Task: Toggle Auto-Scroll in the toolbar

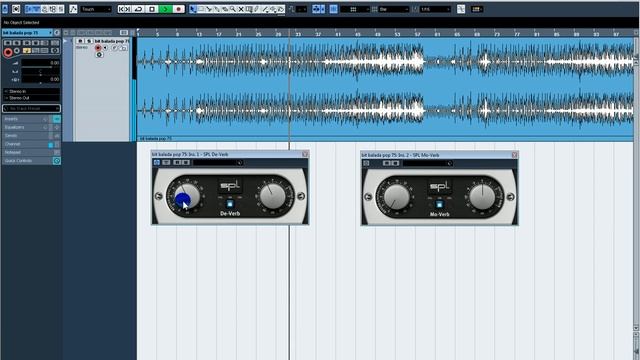Action: point(316,9)
